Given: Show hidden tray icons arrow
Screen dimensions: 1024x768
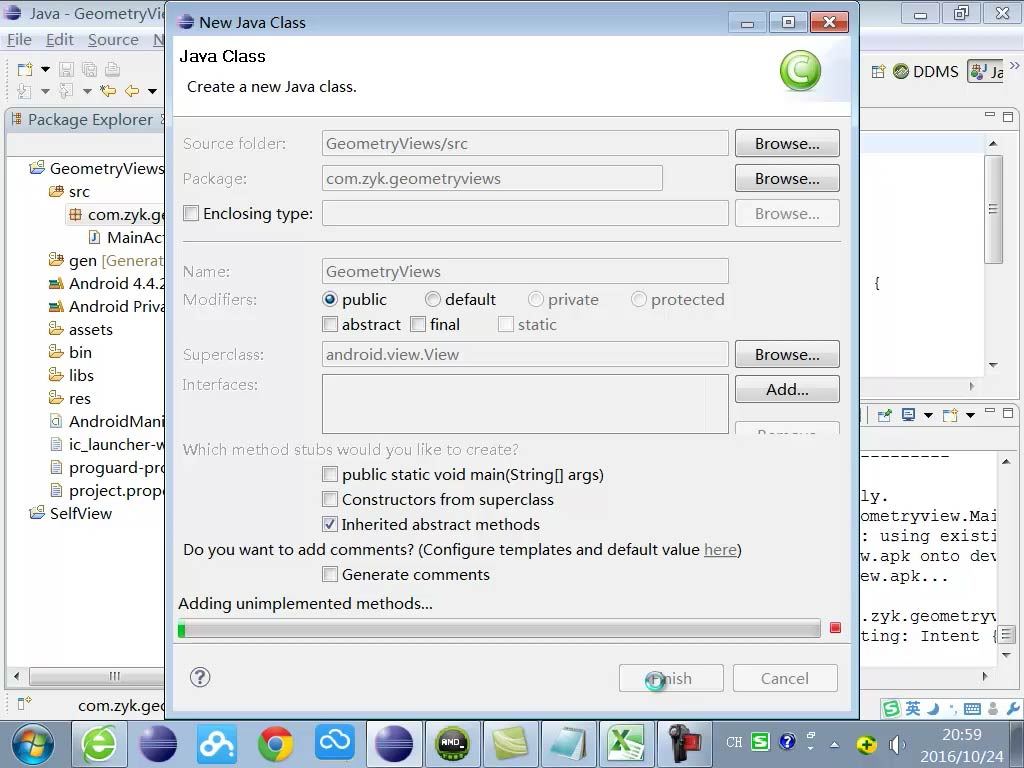Looking at the screenshot, I should [x=834, y=744].
